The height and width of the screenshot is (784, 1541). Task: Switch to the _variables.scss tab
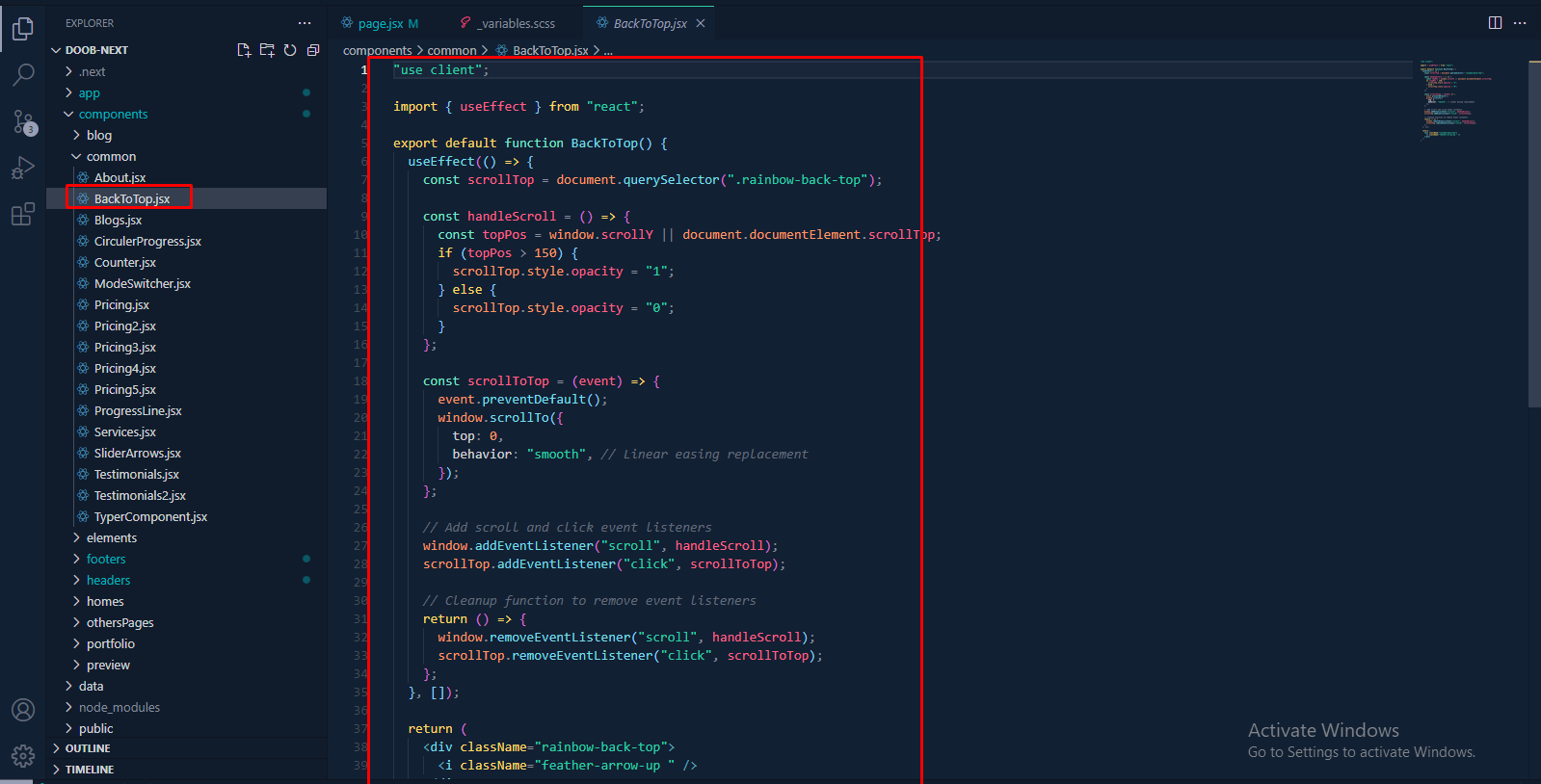(x=508, y=23)
